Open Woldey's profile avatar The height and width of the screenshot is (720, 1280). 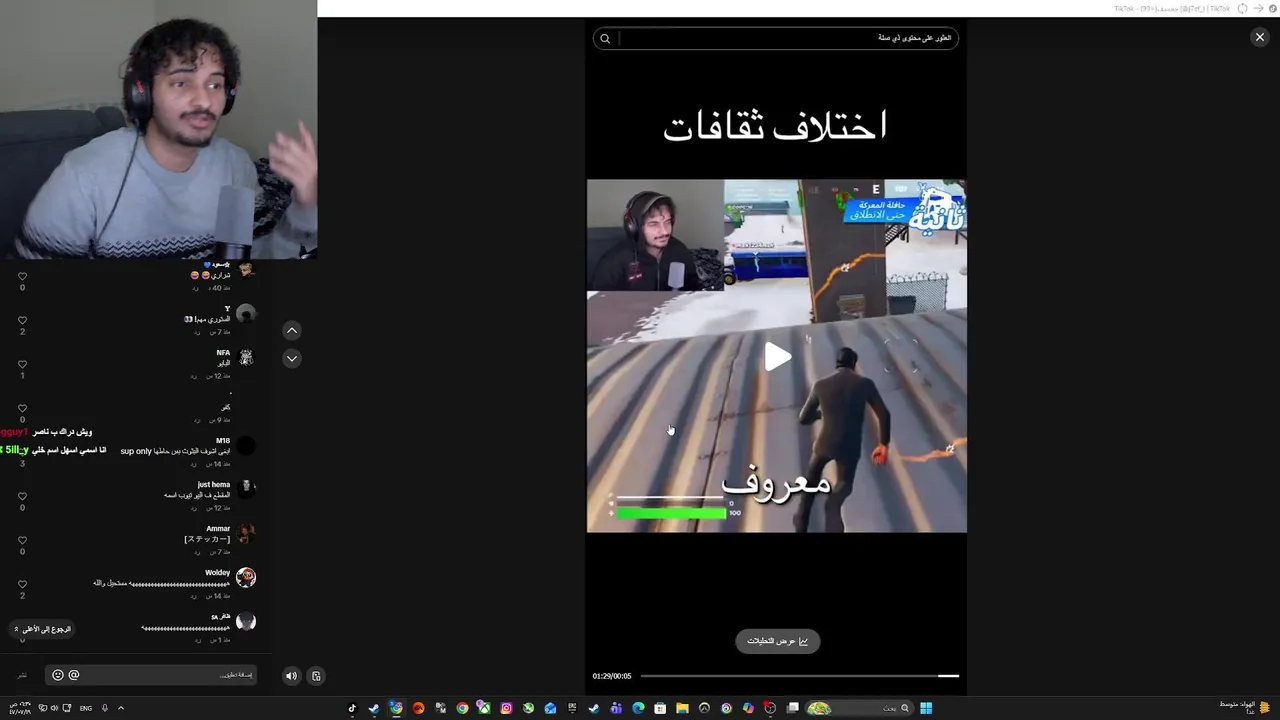tap(246, 577)
